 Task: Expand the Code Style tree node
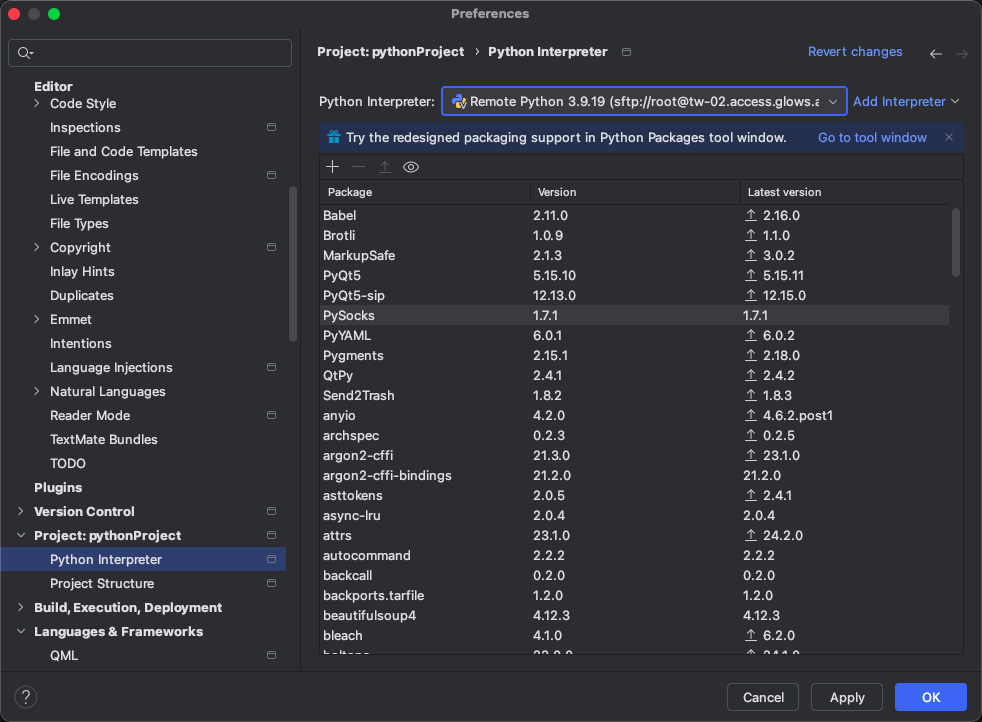click(x=36, y=103)
